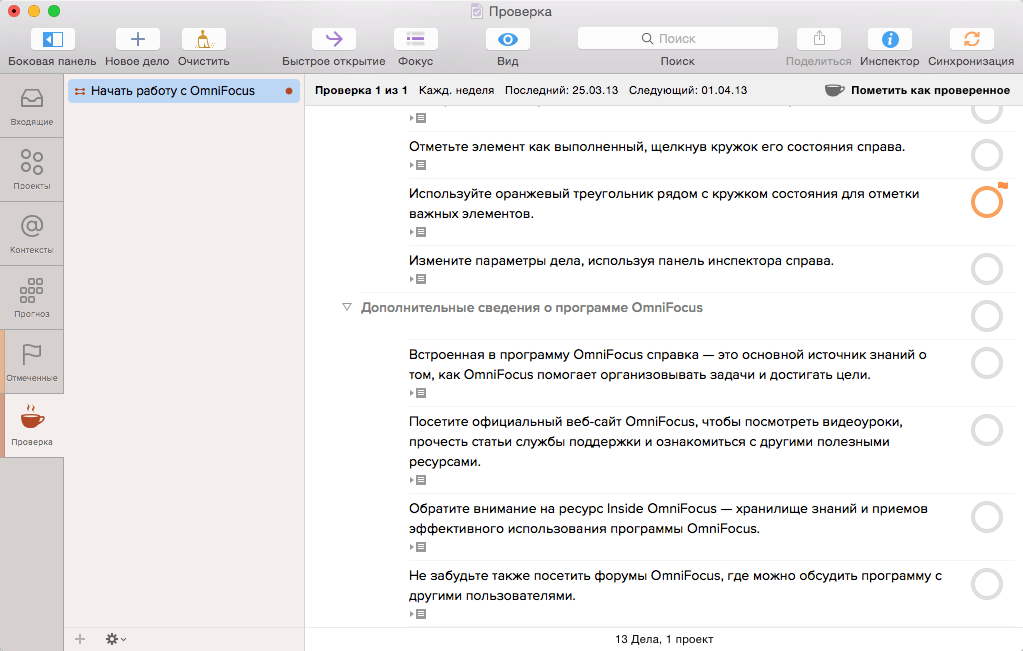The image size is (1023, 651).
Task: Check status circle of Дополнительные сведения group
Action: coord(986,316)
